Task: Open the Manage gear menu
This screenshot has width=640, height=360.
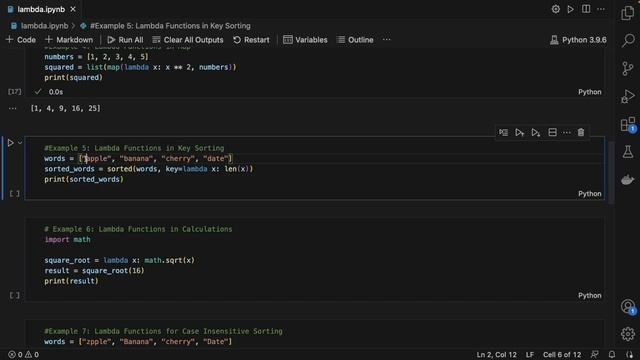Action: (628, 334)
